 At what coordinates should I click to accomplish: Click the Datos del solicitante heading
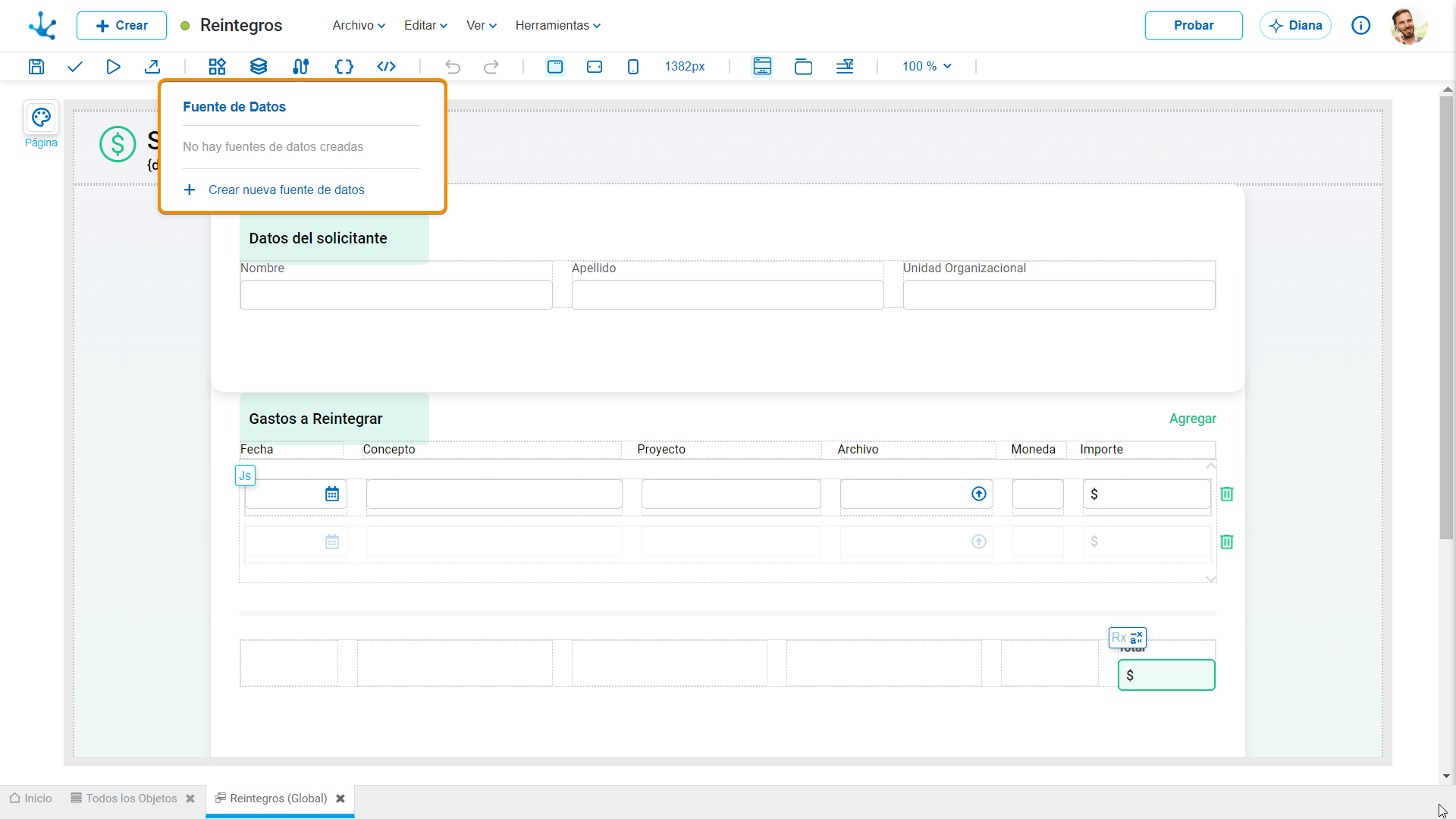tap(318, 238)
